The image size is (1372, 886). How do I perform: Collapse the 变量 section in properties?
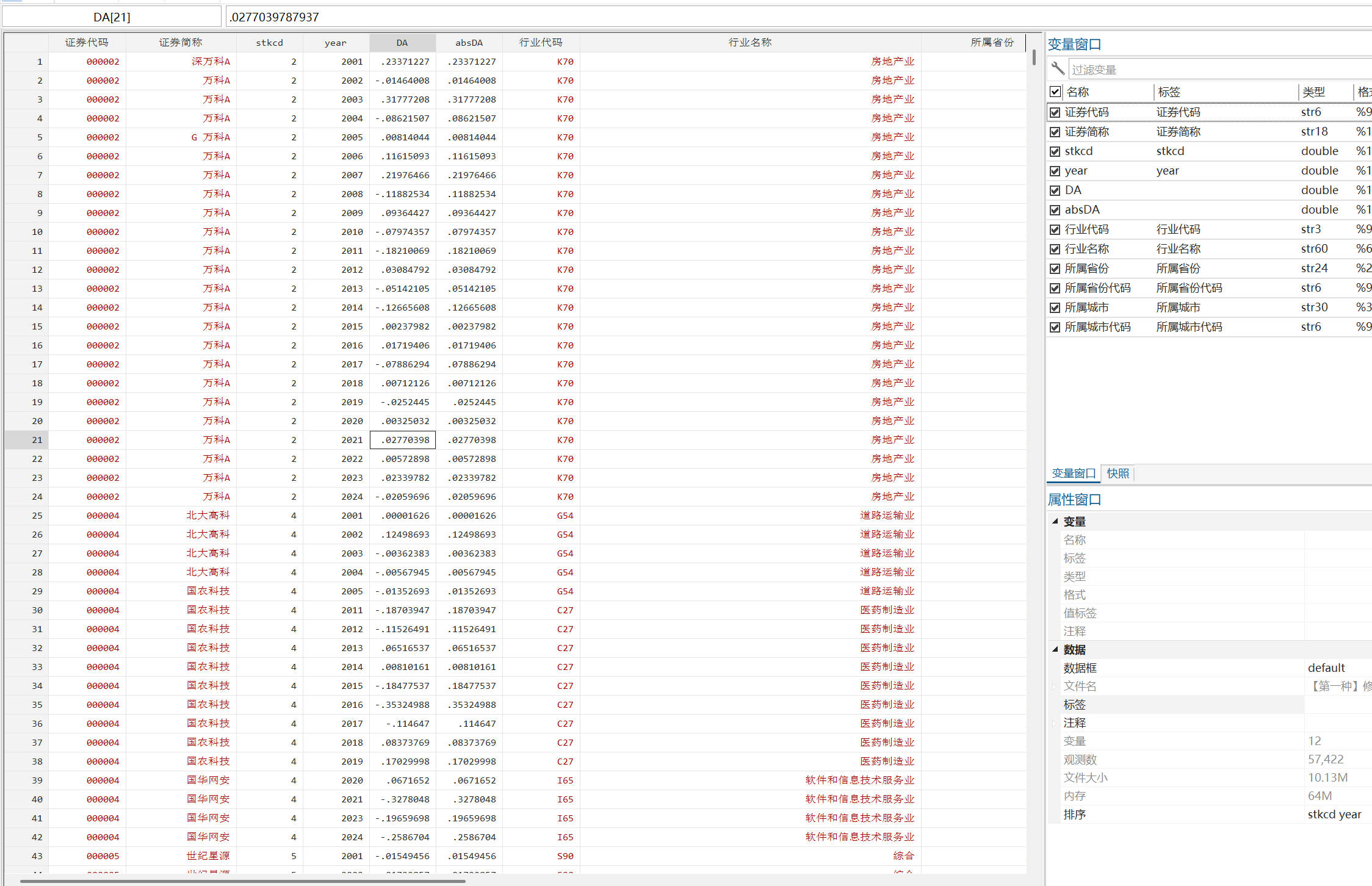point(1055,521)
